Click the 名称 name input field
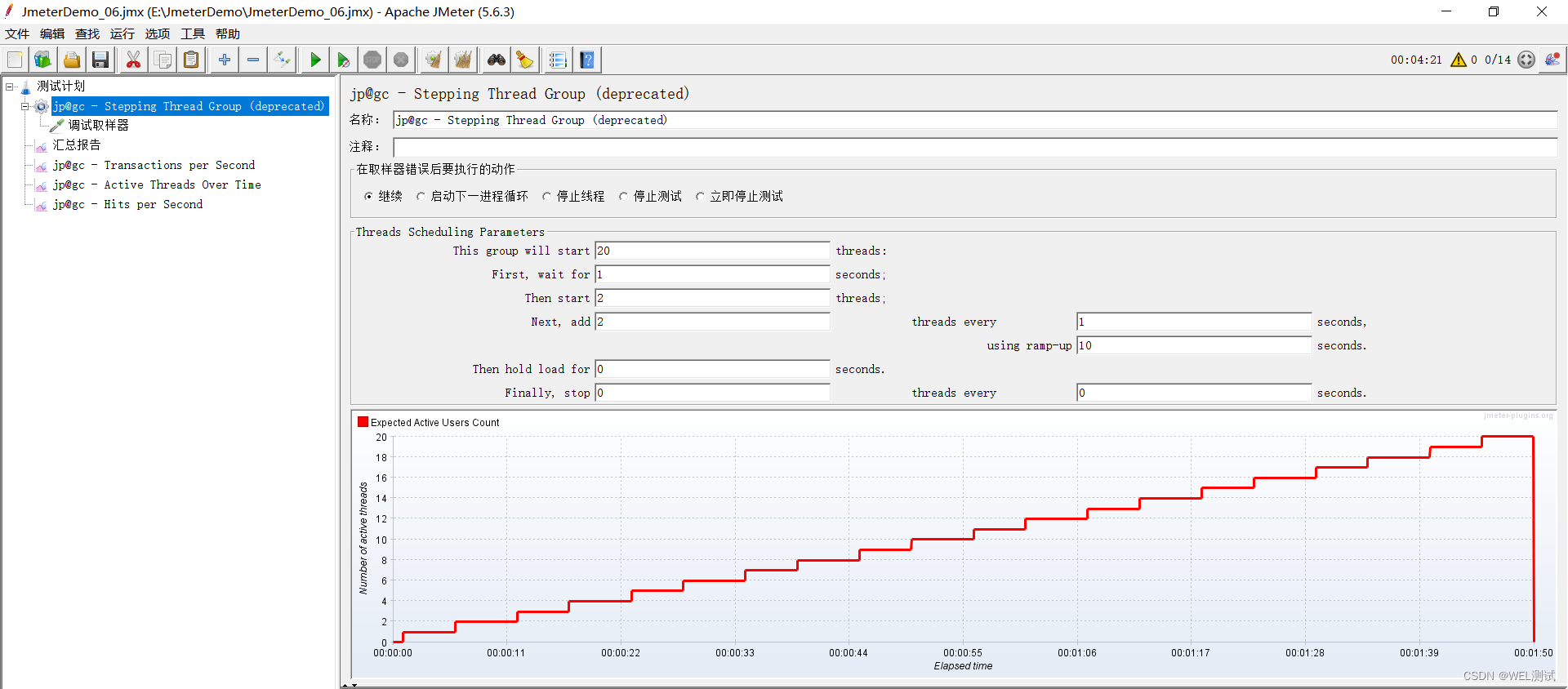The height and width of the screenshot is (689, 1568). pyautogui.click(x=975, y=120)
